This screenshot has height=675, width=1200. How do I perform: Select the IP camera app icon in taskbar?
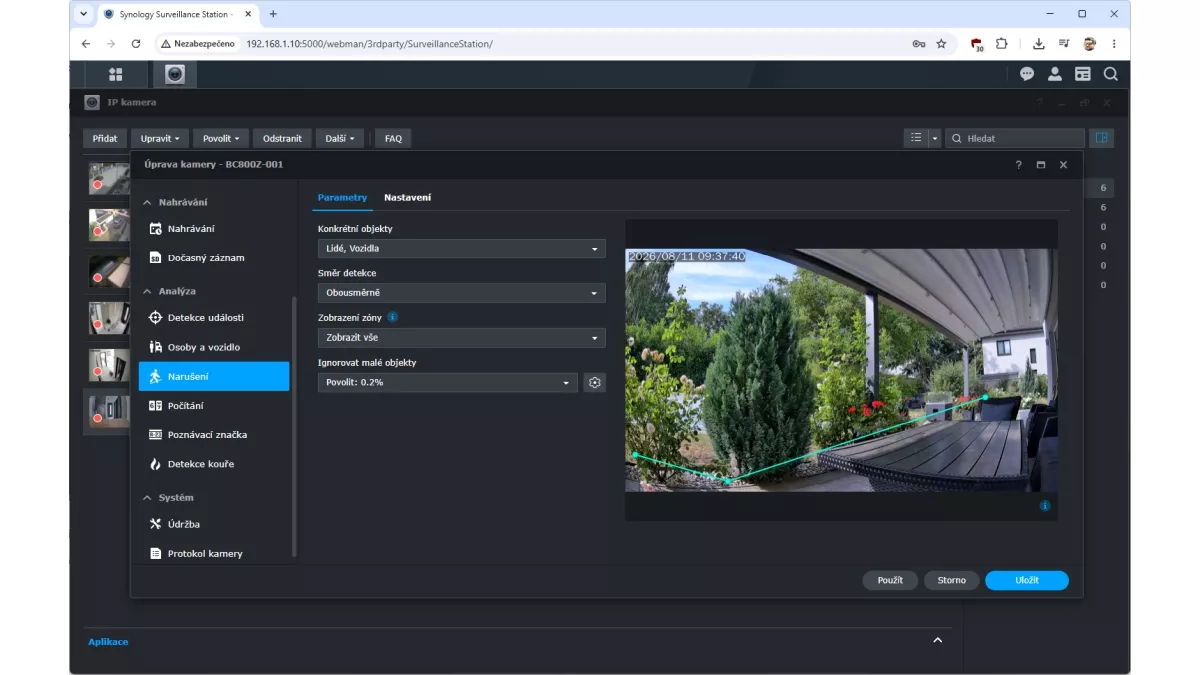[175, 74]
